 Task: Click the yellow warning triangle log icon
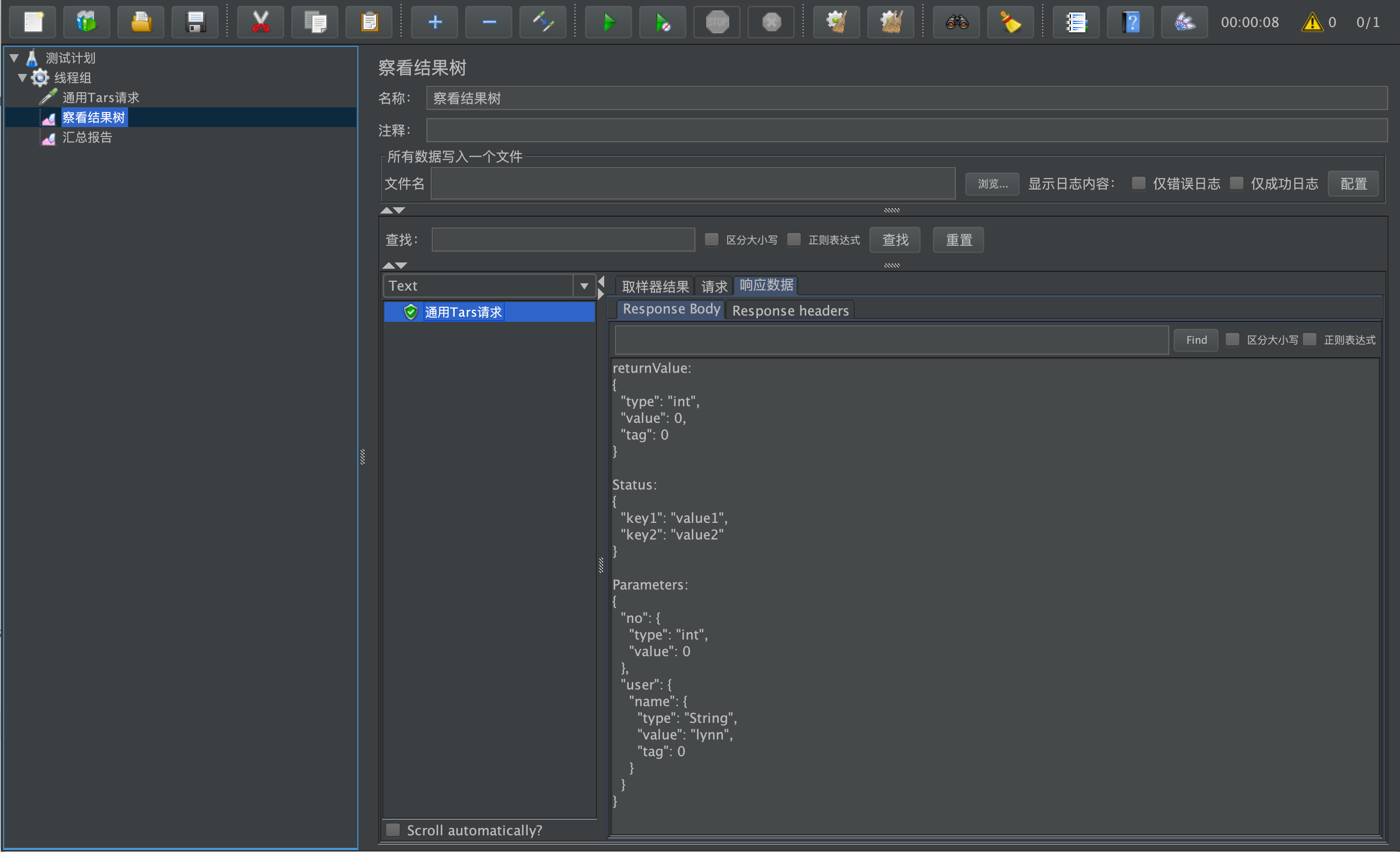(x=1312, y=23)
